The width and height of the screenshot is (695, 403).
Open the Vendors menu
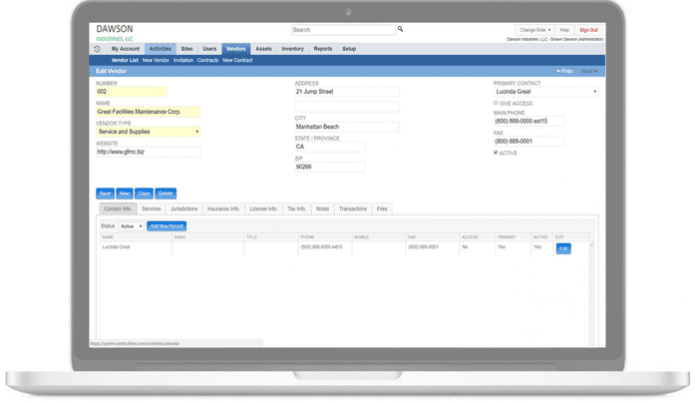pos(236,49)
